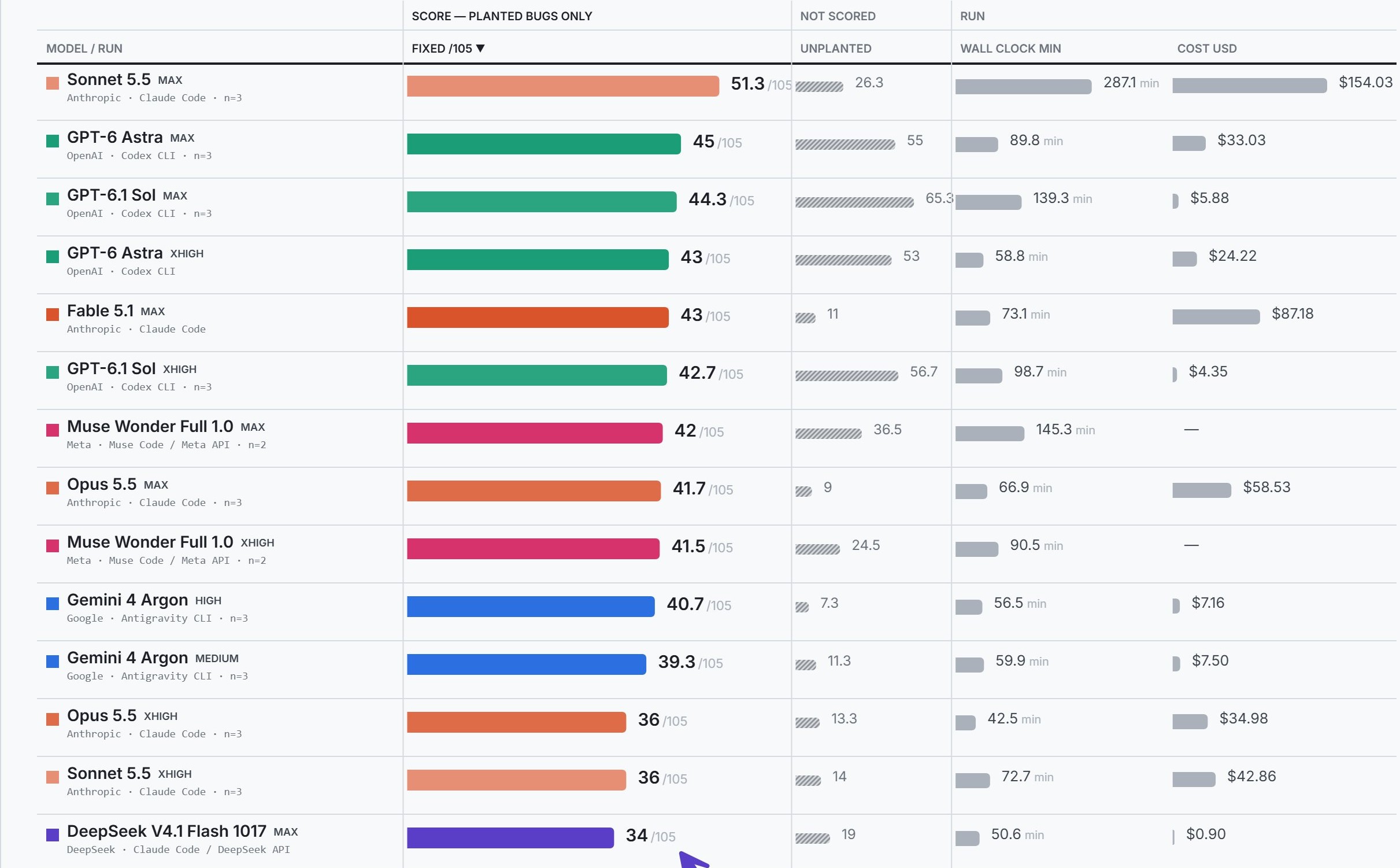Click the Sonnet 5.5 MAX salmon color swatch
1400x868 pixels.
click(53, 83)
